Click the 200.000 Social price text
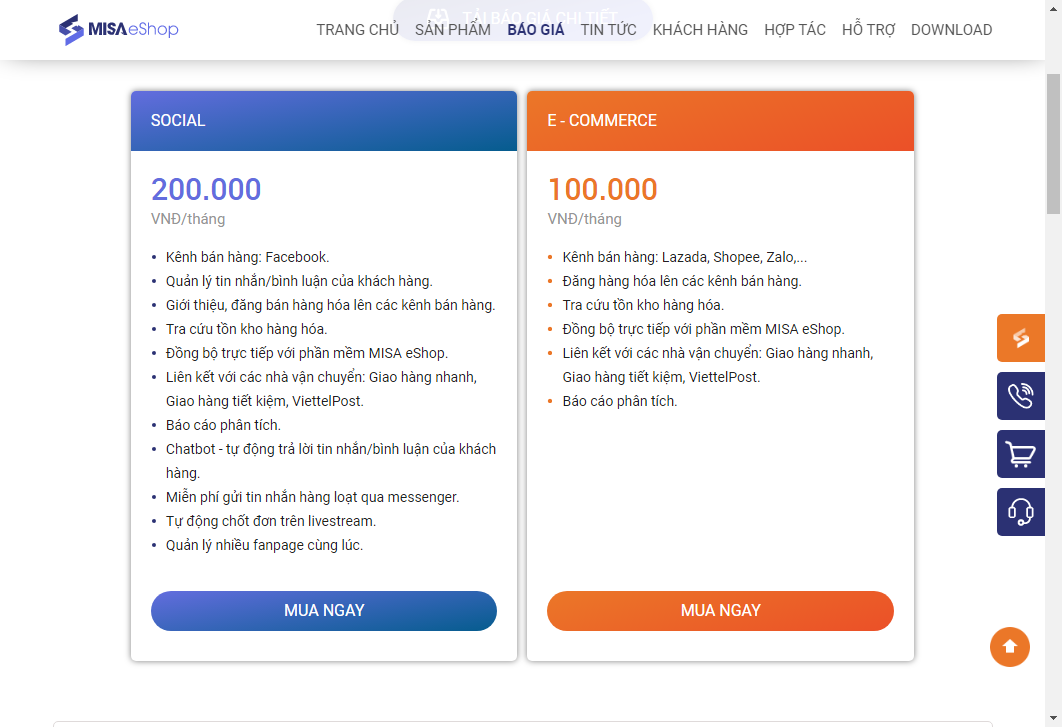Image resolution: width=1062 pixels, height=727 pixels. click(206, 189)
